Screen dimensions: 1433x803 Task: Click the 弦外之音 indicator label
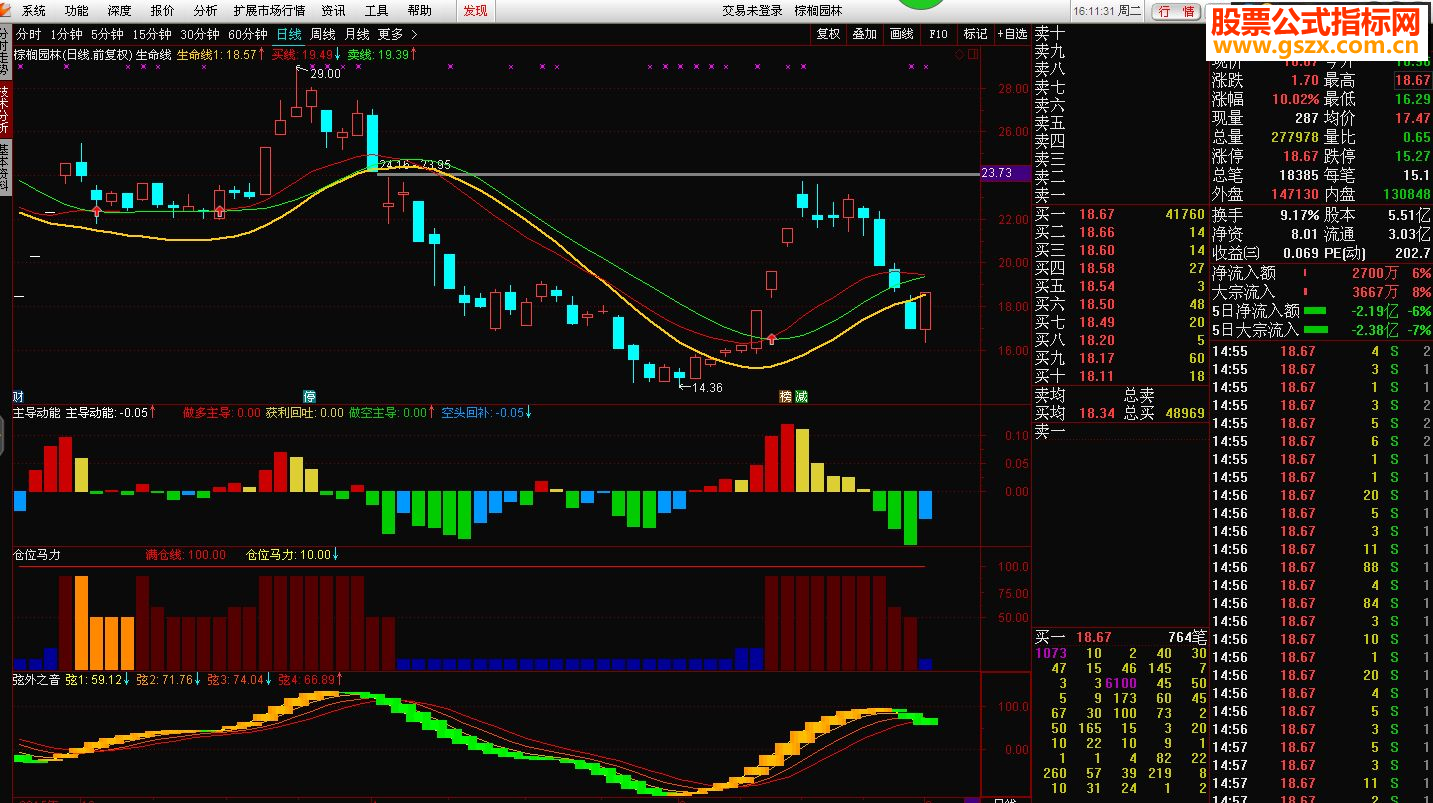(36, 680)
